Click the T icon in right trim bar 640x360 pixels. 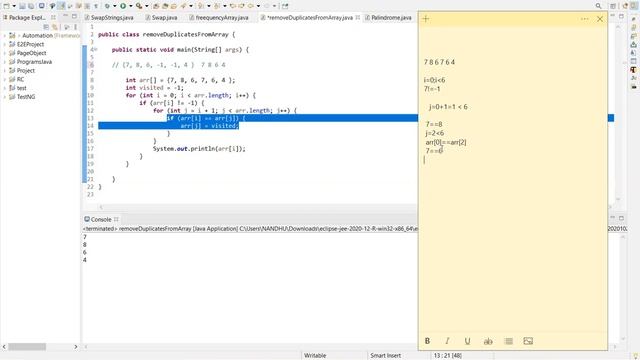coord(633,70)
